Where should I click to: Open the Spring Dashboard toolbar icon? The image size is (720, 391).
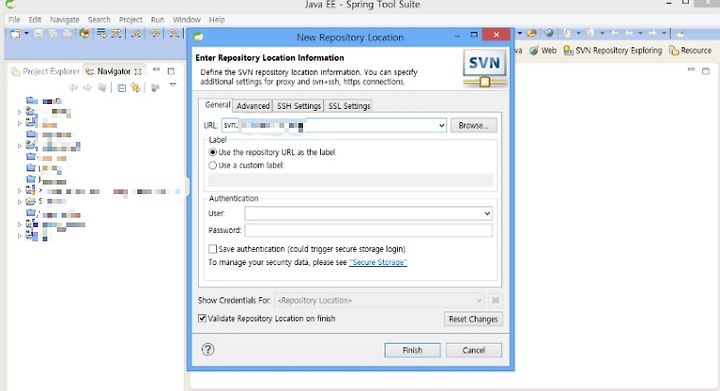[x=84, y=33]
